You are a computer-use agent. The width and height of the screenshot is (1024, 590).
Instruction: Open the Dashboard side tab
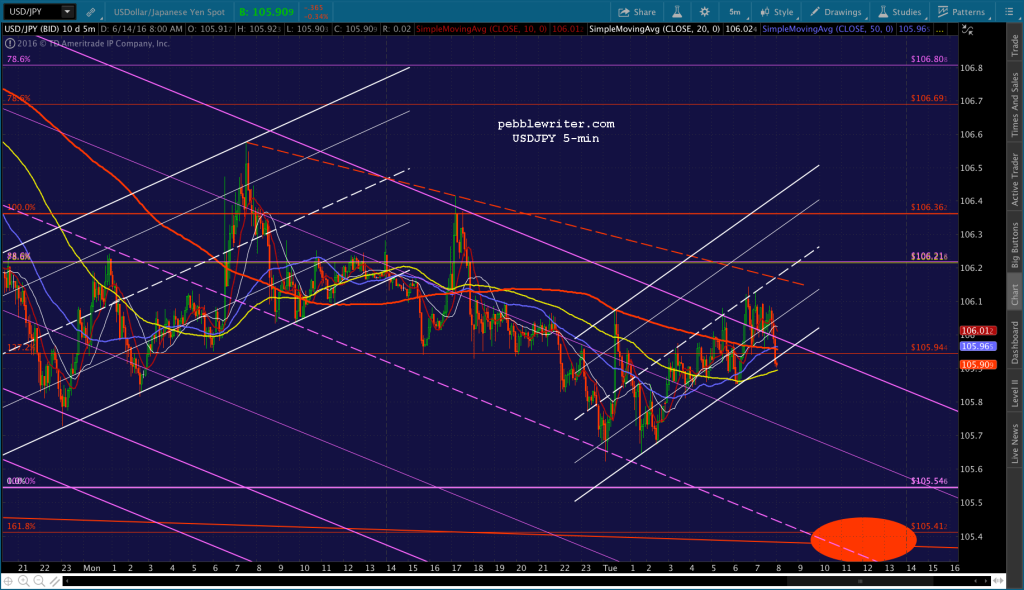[1015, 342]
